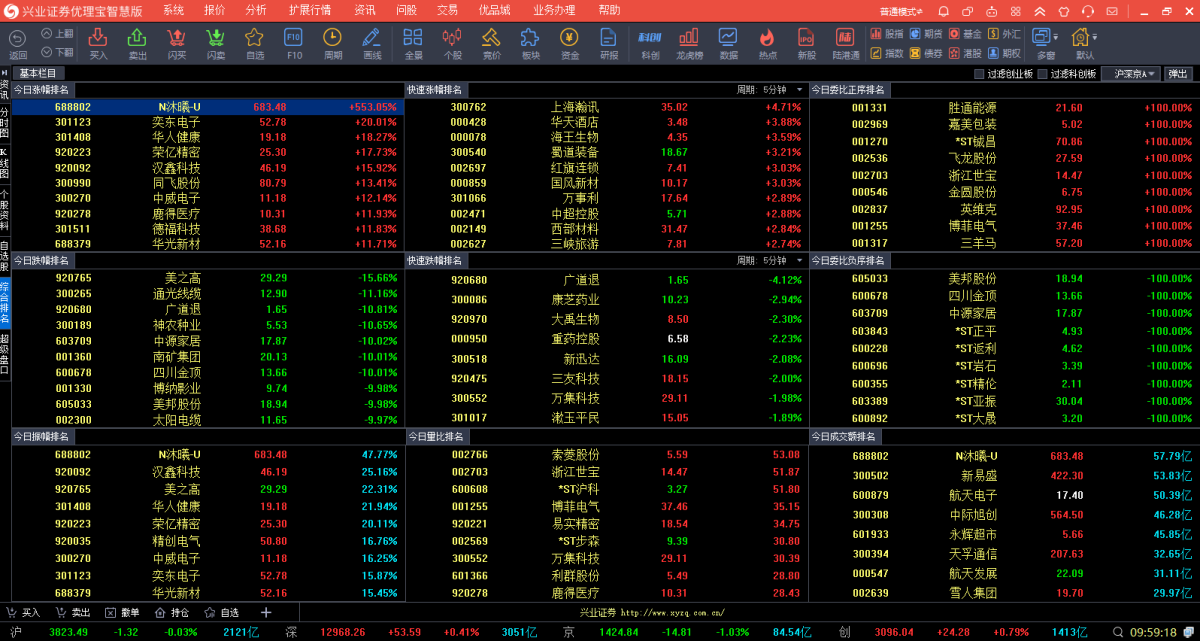The height and width of the screenshot is (641, 1200).
Task: Click the 热点 flame hotspot icon
Action: (x=768, y=41)
